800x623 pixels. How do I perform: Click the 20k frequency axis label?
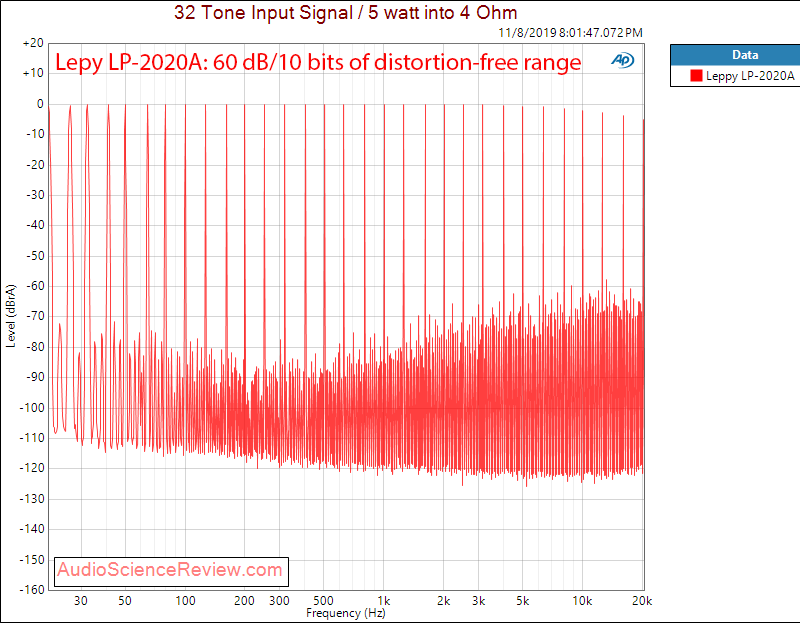[x=642, y=601]
